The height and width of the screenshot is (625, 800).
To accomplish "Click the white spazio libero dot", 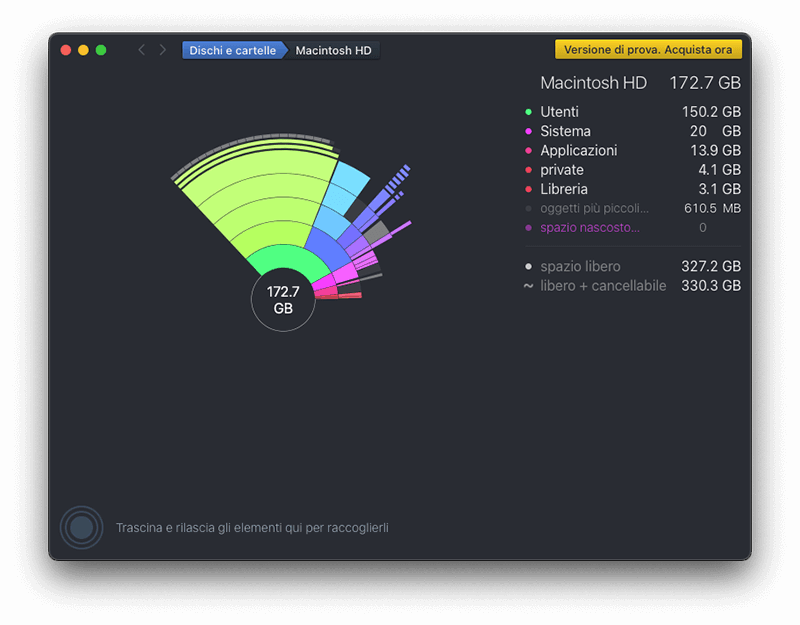I will [x=528, y=267].
